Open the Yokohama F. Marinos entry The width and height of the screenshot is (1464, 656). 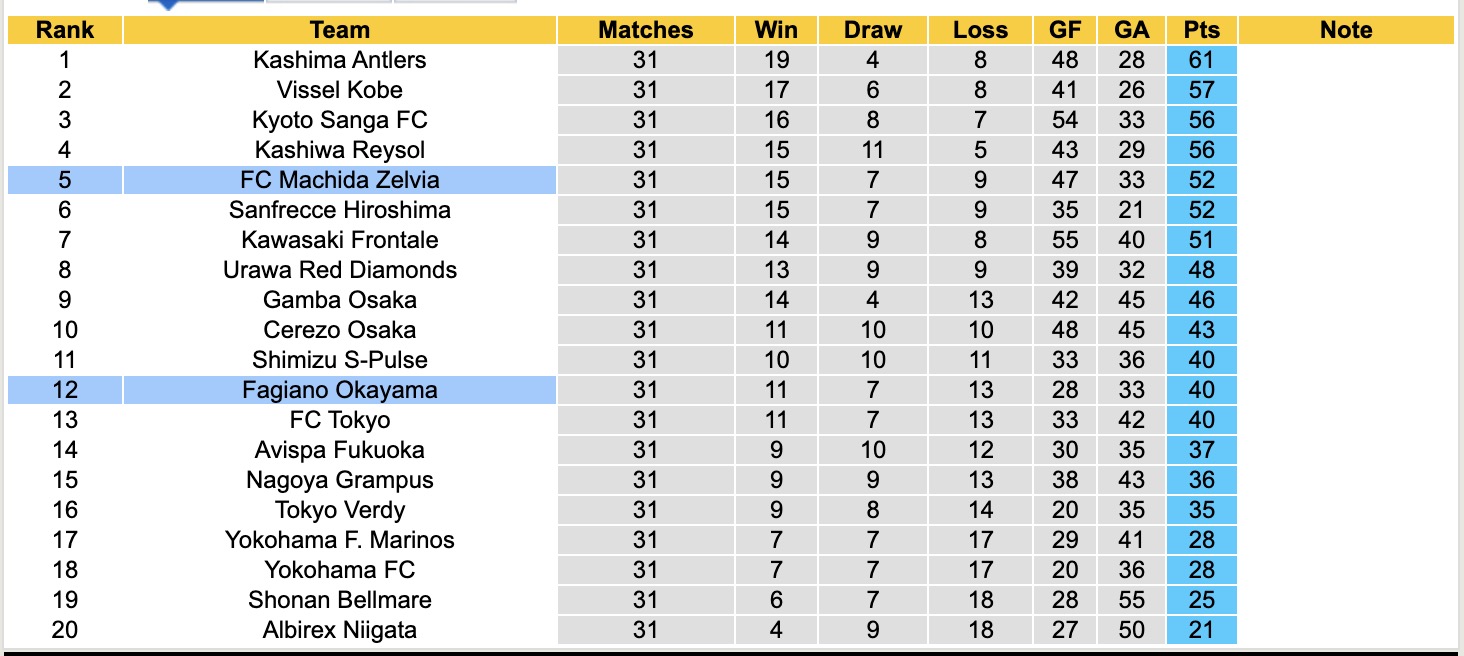point(340,540)
